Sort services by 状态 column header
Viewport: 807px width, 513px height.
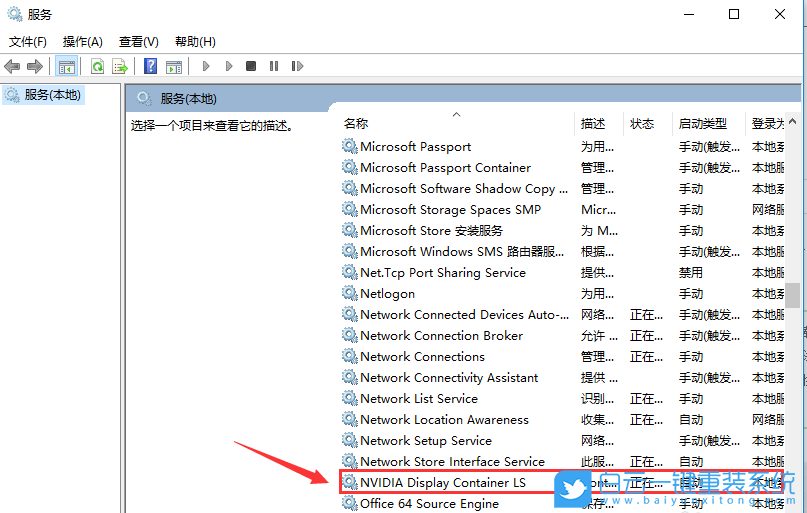[x=642, y=124]
